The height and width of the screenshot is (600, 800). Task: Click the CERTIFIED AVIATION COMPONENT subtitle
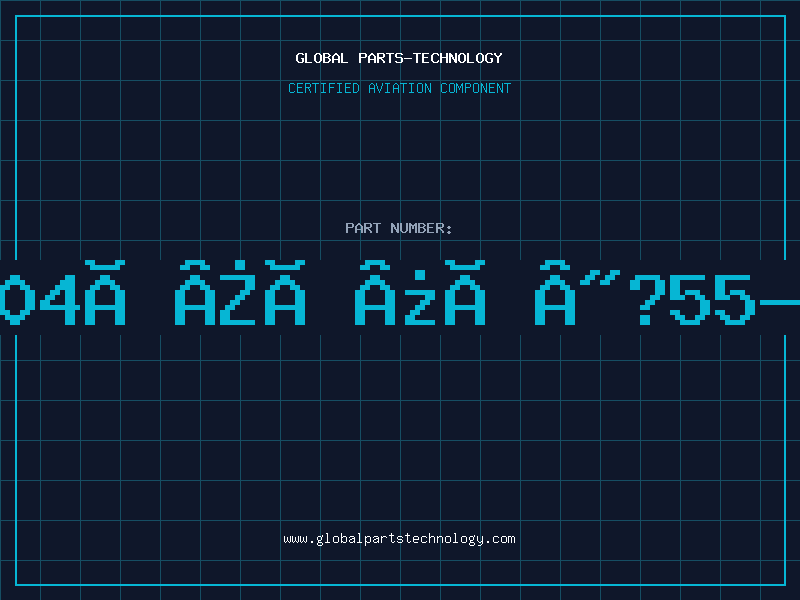(399, 88)
